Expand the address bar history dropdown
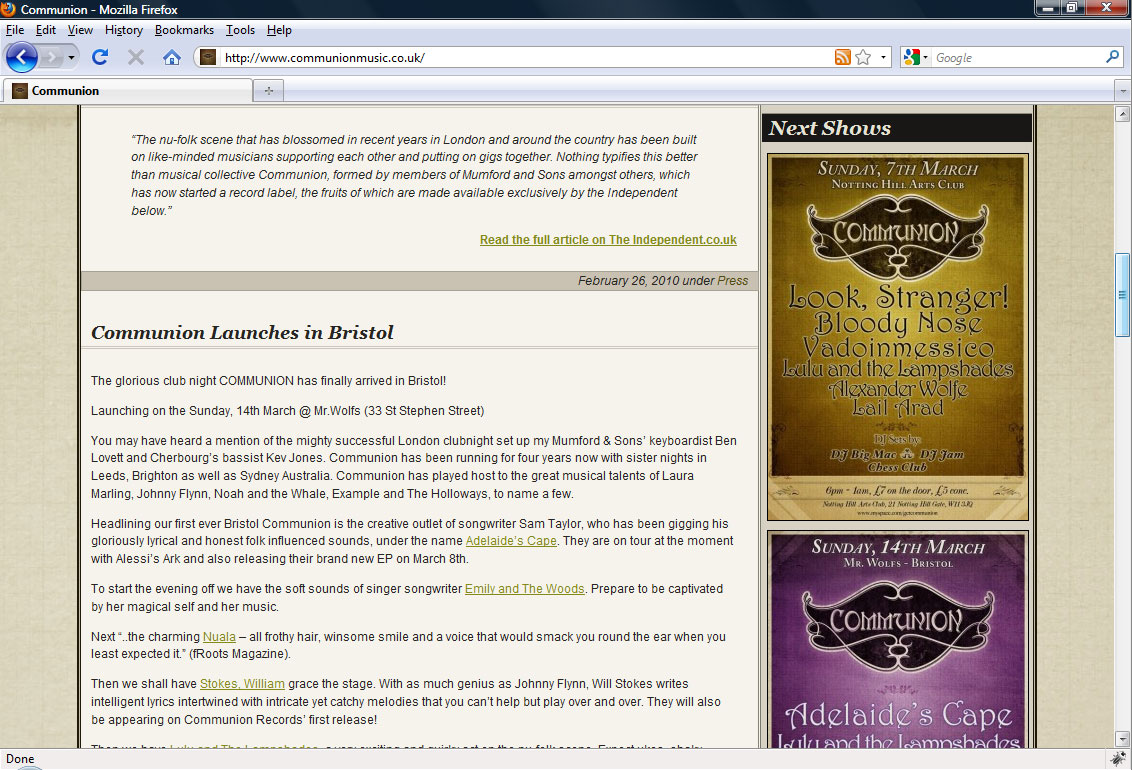This screenshot has height=770, width=1132. click(883, 57)
